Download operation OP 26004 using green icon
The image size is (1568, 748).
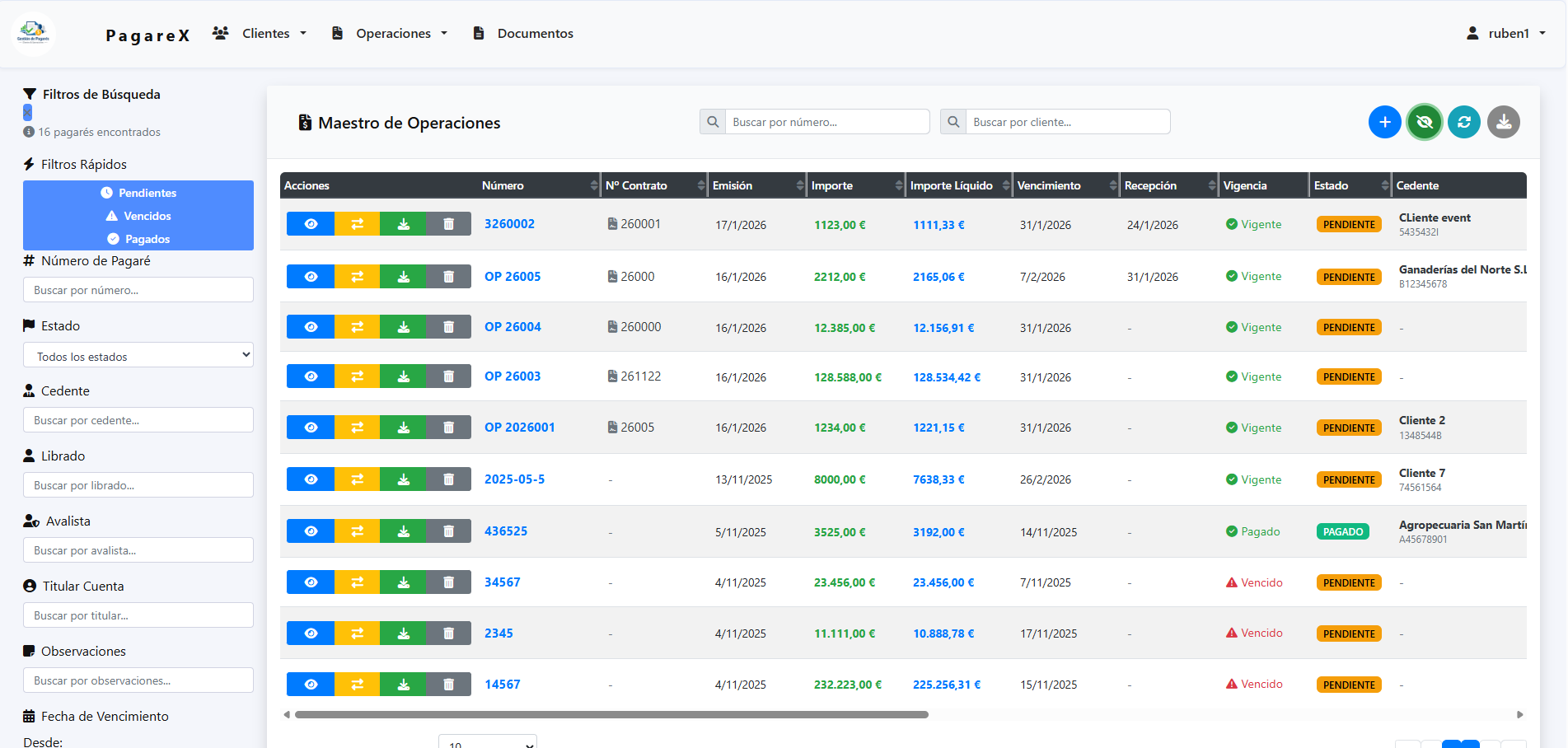tap(403, 327)
